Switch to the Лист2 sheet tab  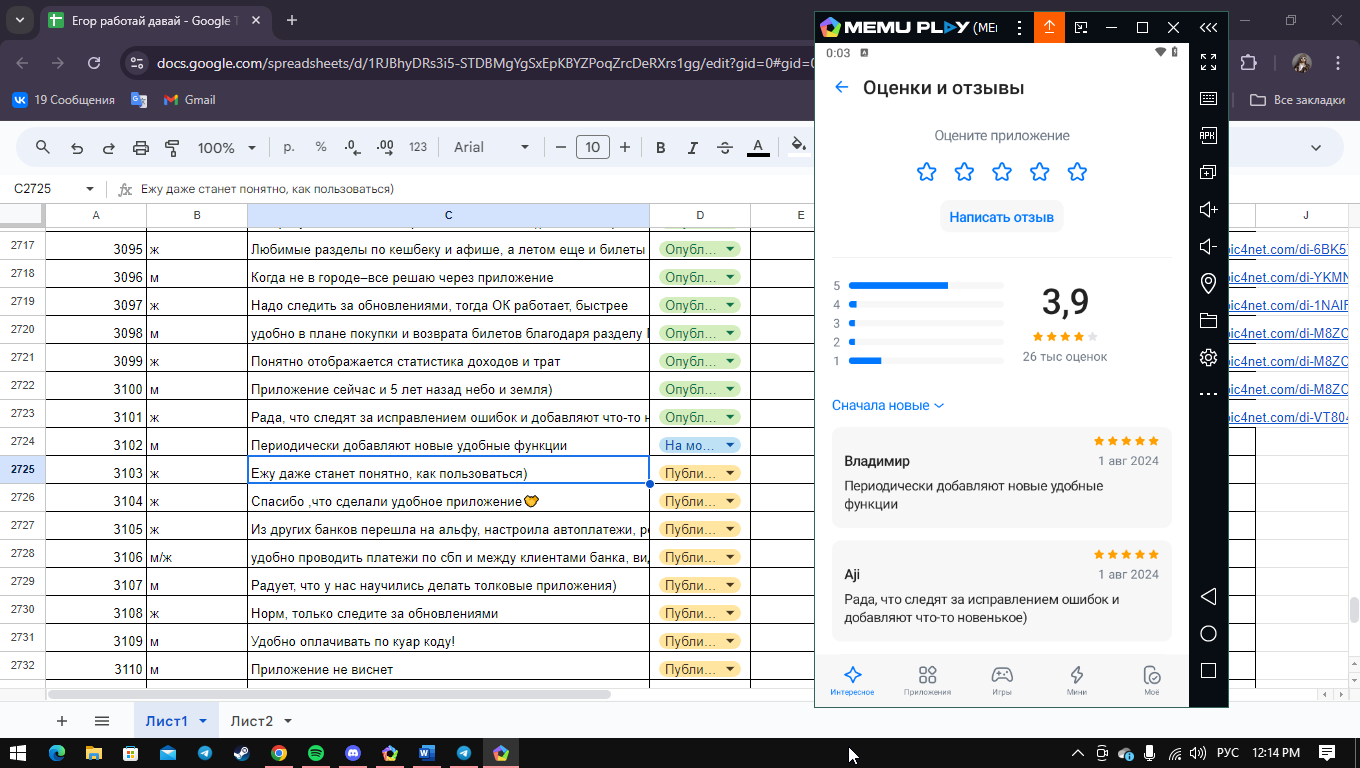coord(260,721)
